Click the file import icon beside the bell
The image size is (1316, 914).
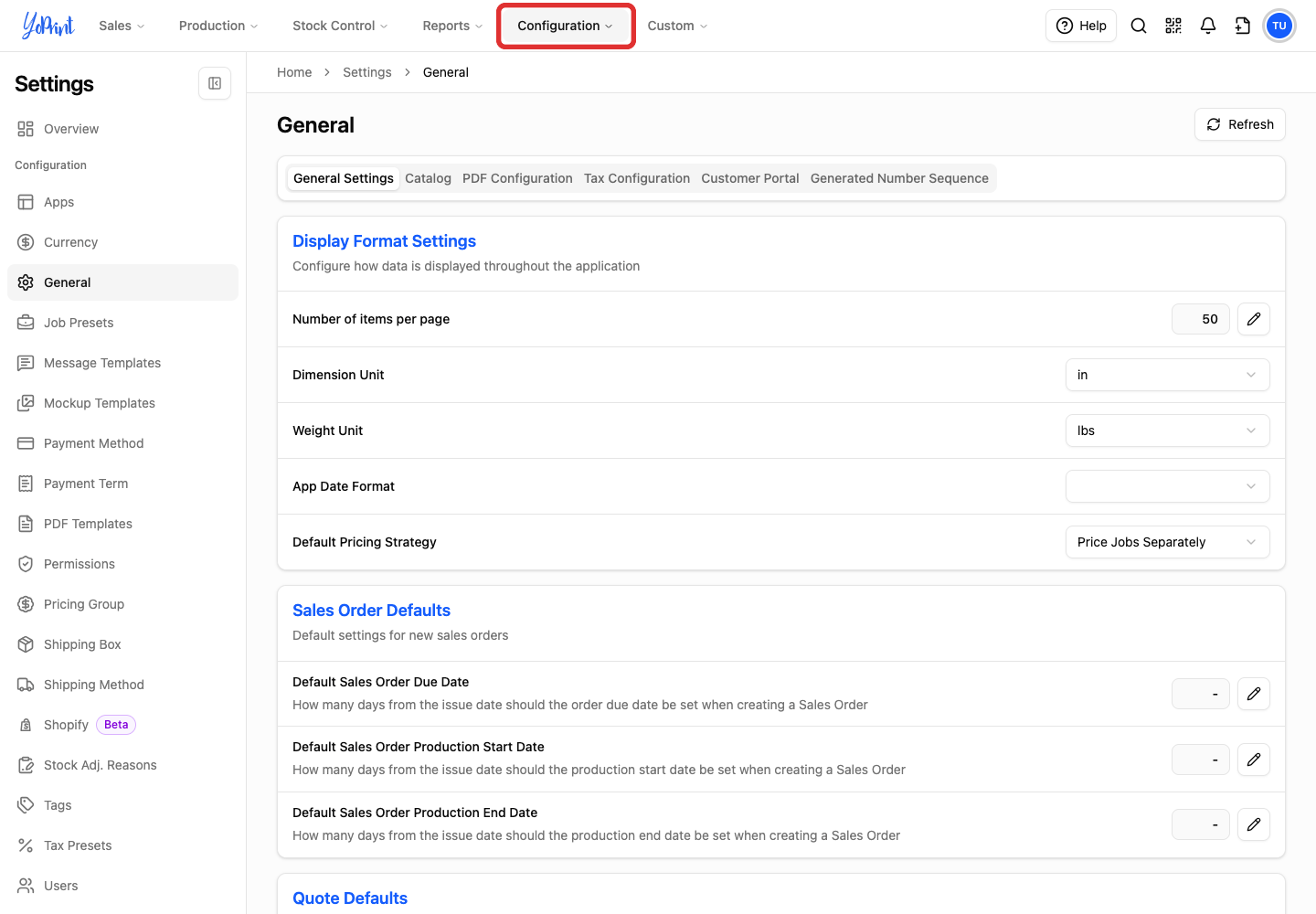[x=1243, y=26]
